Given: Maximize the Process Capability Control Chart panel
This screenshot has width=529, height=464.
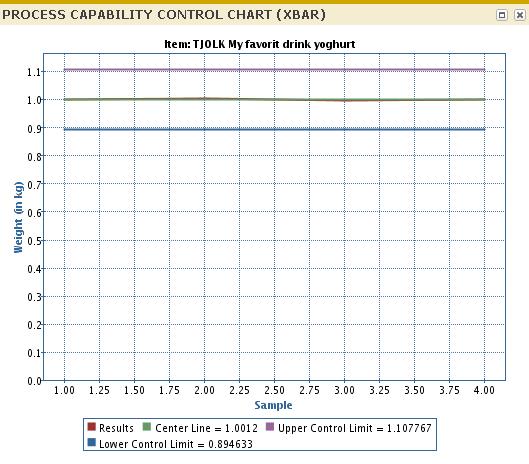Looking at the screenshot, I should (x=502, y=15).
